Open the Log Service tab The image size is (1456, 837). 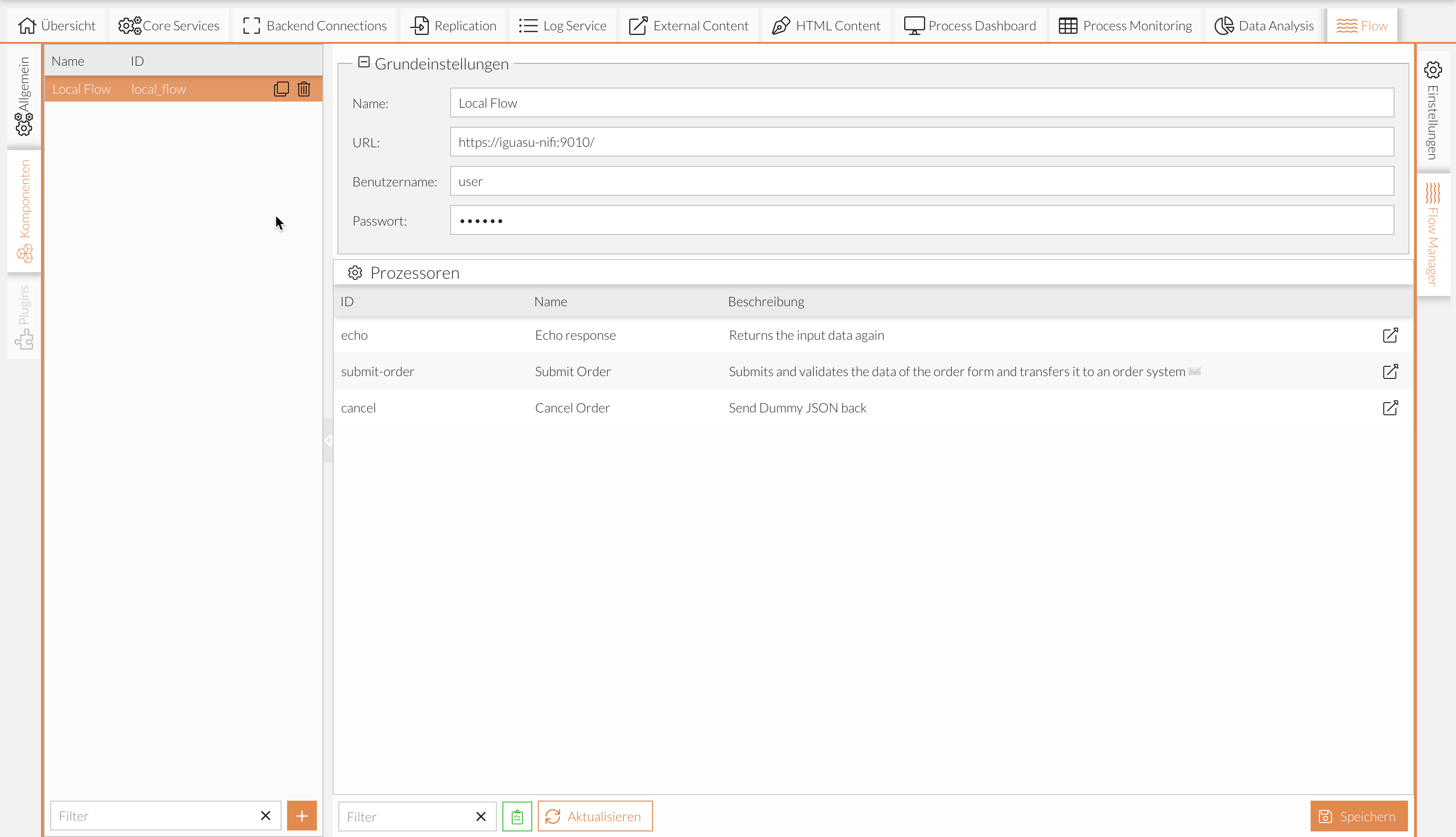click(x=563, y=26)
